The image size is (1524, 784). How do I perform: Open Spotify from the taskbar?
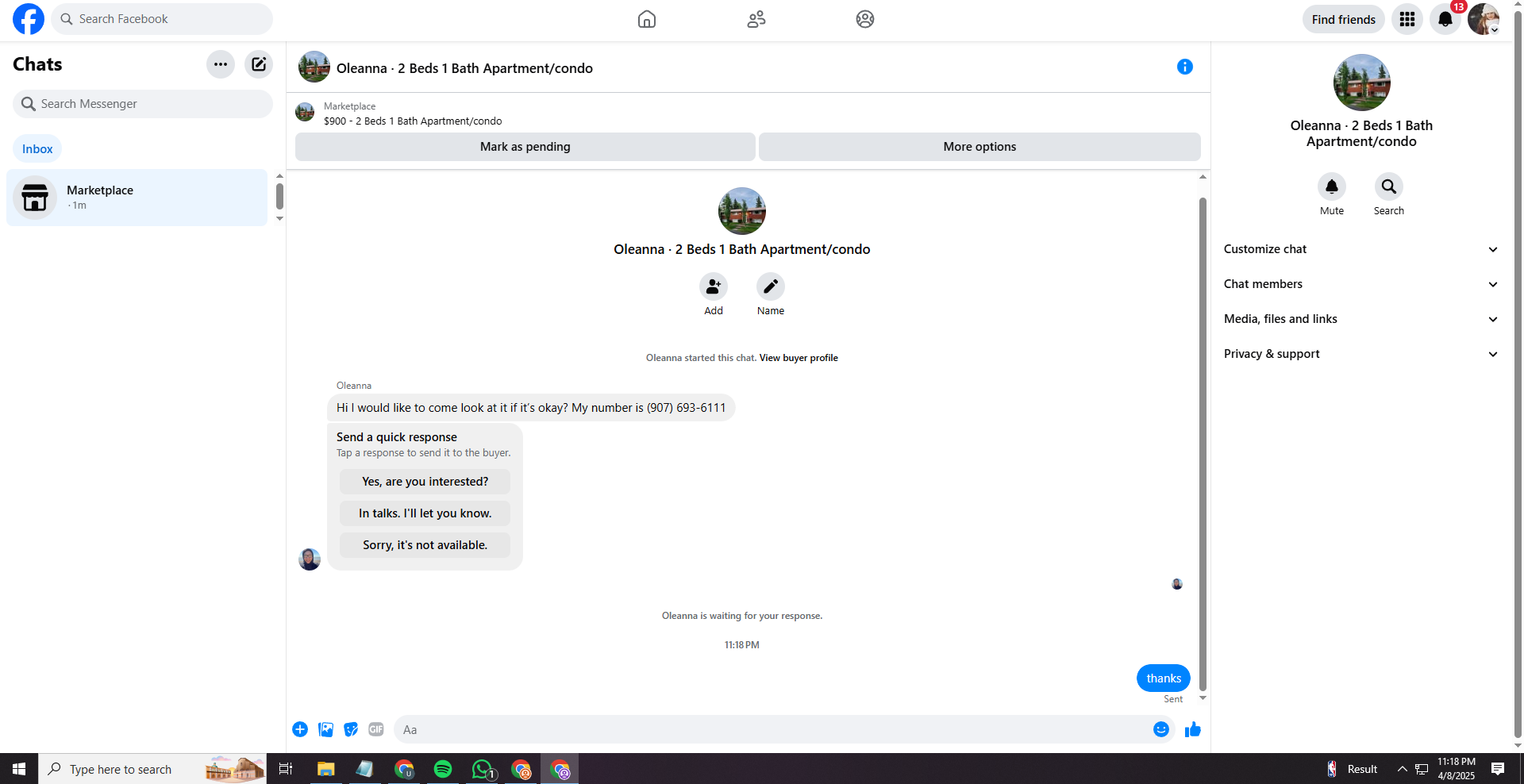(x=443, y=769)
